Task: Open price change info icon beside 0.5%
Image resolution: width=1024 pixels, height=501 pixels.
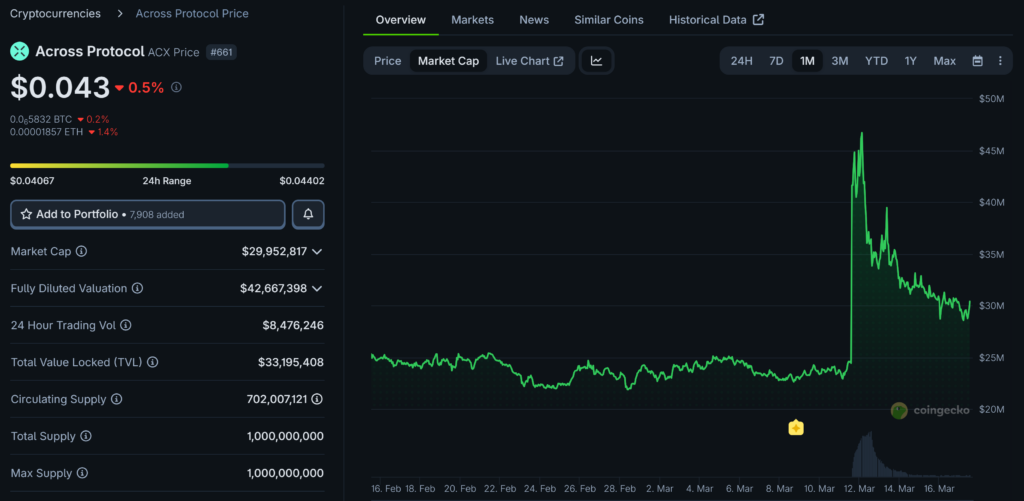Action: click(x=176, y=87)
